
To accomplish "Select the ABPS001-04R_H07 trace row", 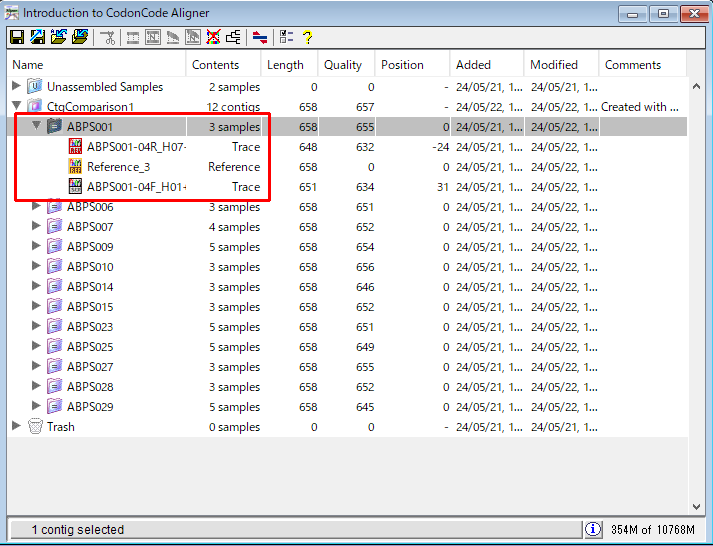I will point(136,147).
